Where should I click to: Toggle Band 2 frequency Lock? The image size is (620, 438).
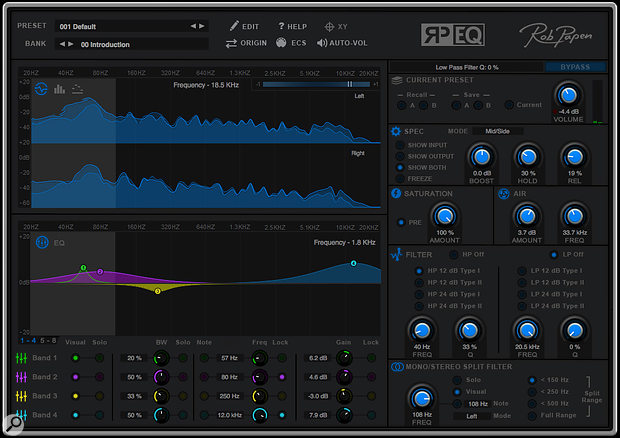pos(282,377)
